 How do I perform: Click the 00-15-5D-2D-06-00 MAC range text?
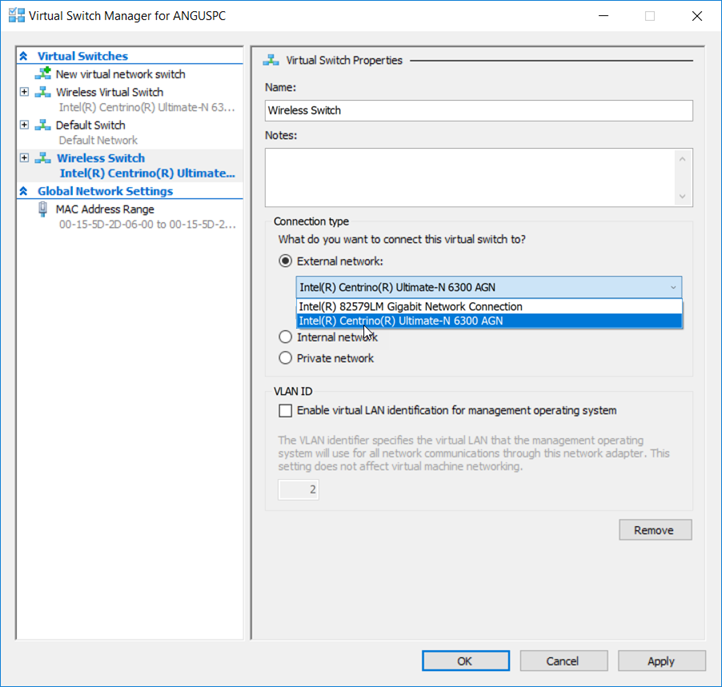pos(147,225)
